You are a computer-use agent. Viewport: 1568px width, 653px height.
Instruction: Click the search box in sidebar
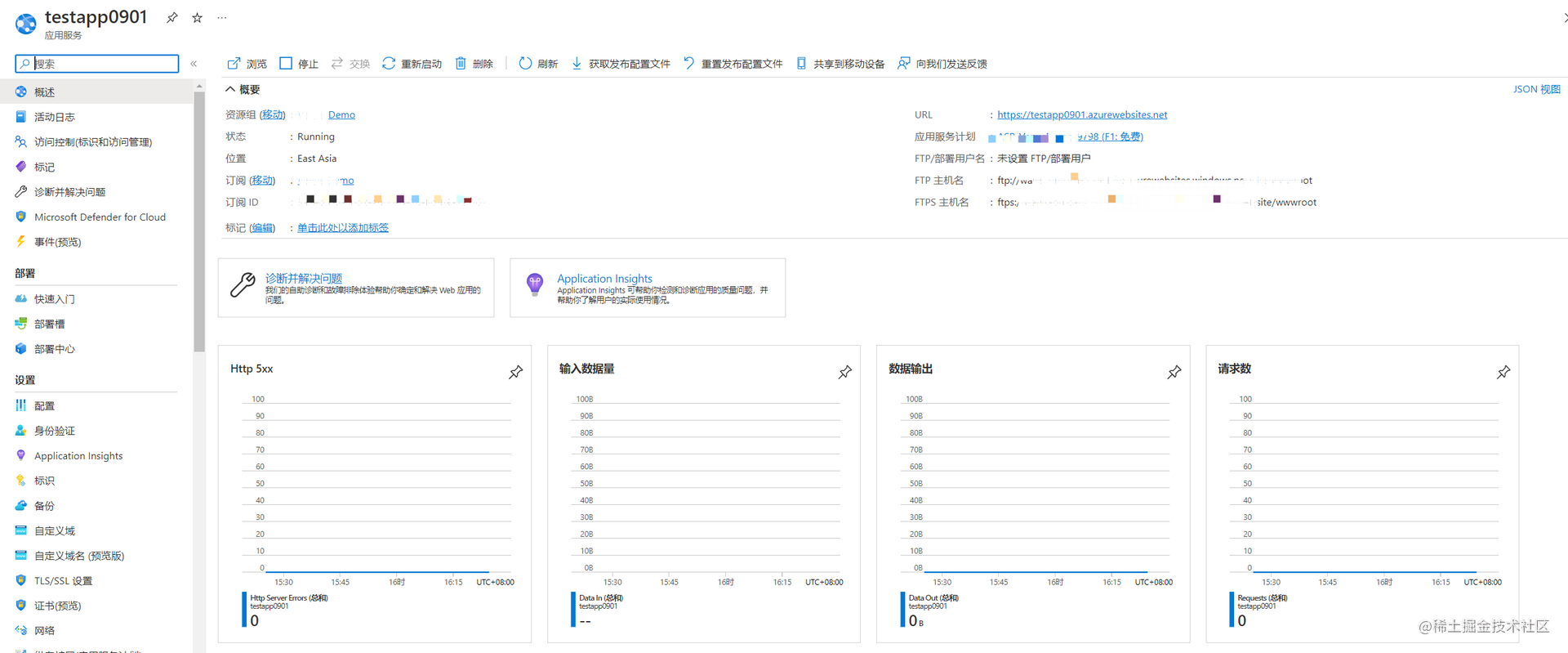click(x=97, y=64)
